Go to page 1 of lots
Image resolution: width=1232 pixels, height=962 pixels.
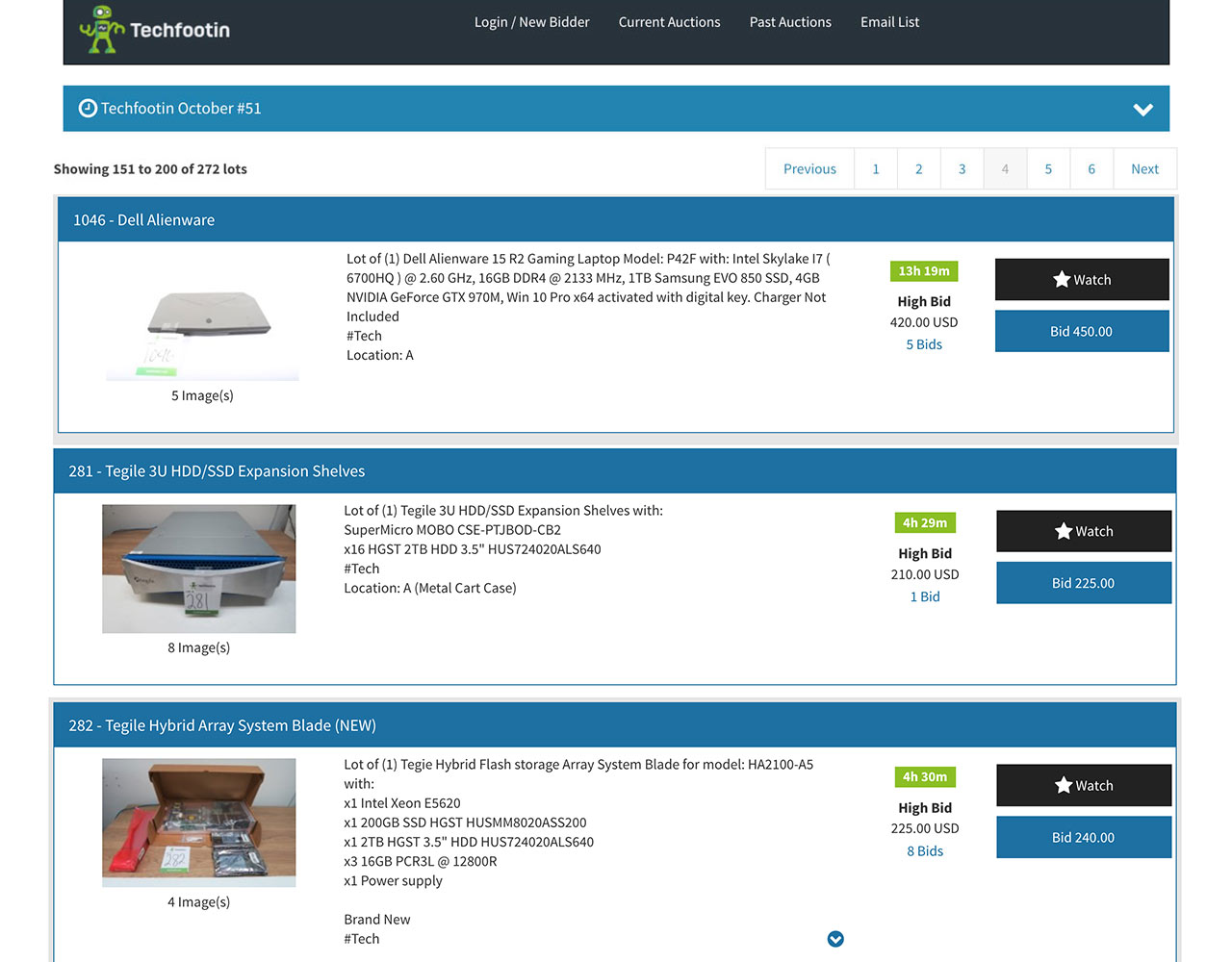click(876, 169)
